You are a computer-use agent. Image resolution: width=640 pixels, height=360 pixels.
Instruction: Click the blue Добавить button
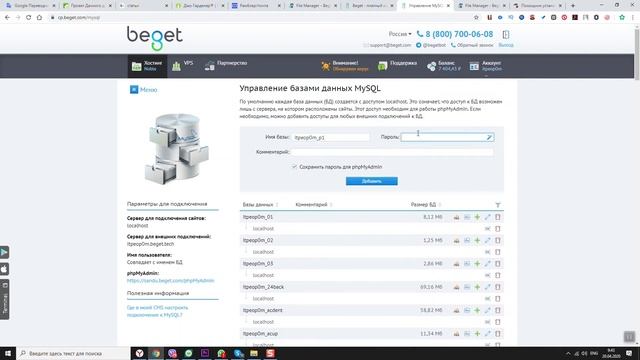tap(371, 181)
